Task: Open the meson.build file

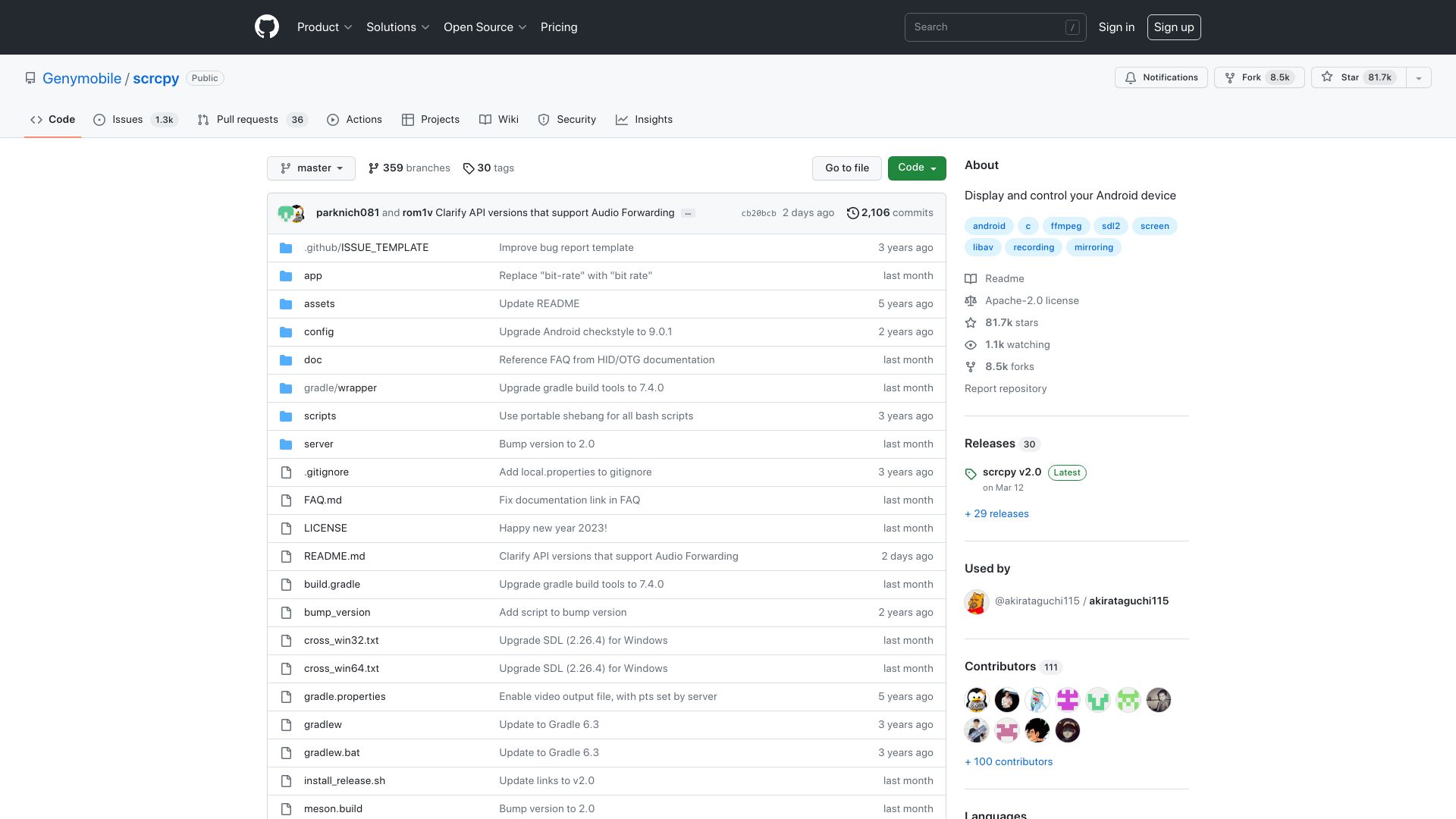Action: (x=333, y=809)
